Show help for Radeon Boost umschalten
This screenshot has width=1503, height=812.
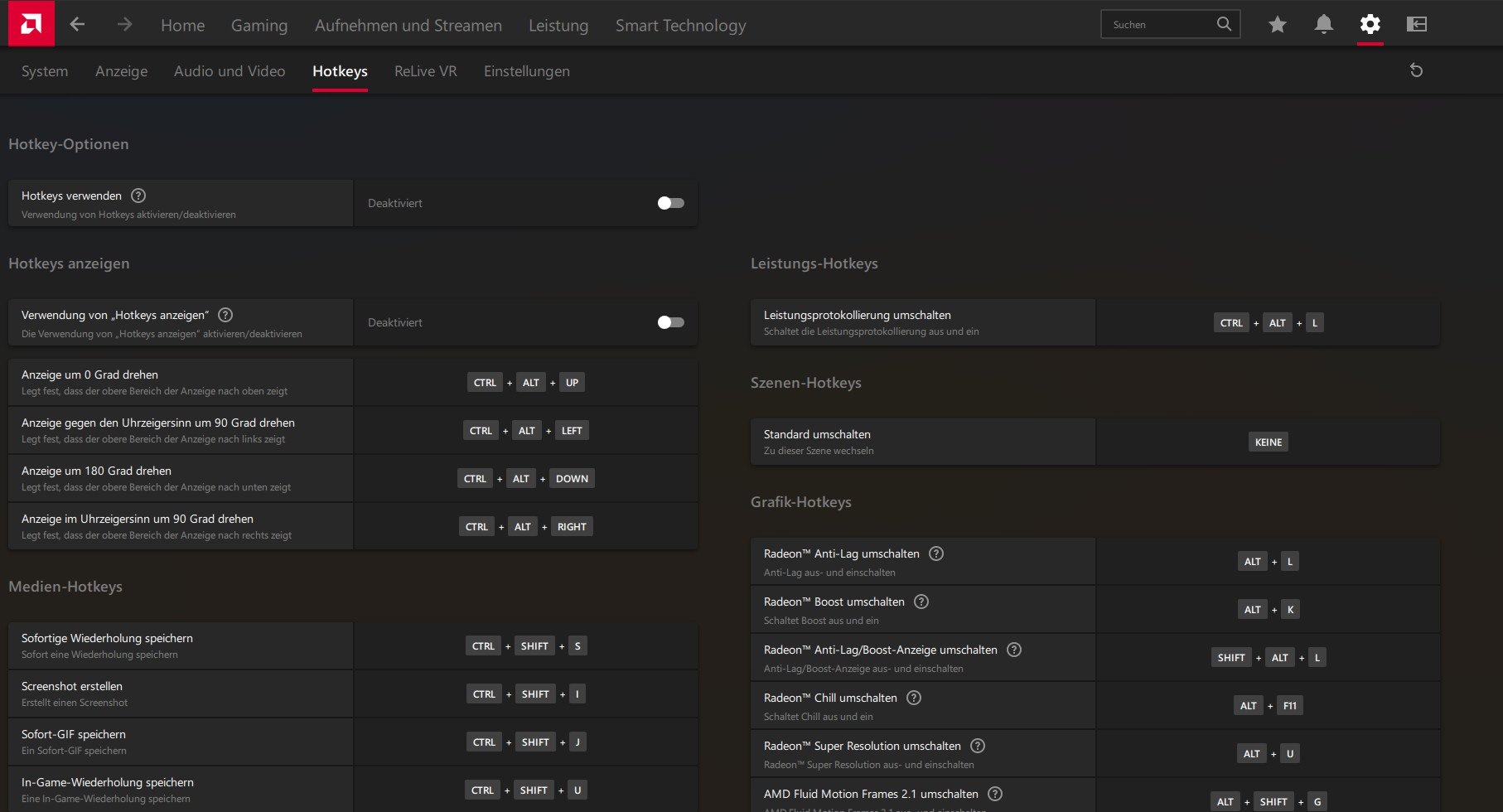coord(921,602)
